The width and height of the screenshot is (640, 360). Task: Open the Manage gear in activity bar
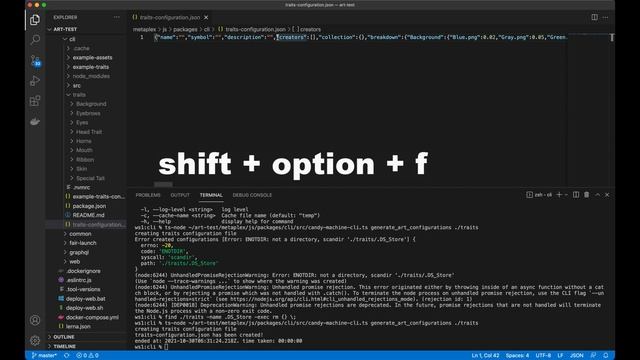coord(35,340)
